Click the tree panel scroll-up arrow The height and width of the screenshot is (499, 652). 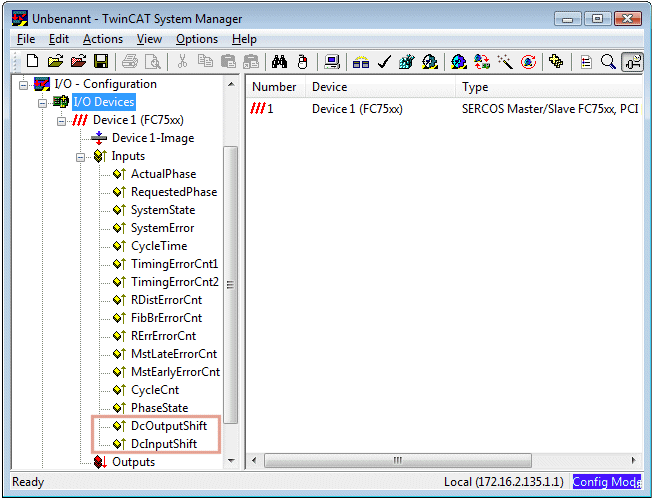[x=231, y=84]
